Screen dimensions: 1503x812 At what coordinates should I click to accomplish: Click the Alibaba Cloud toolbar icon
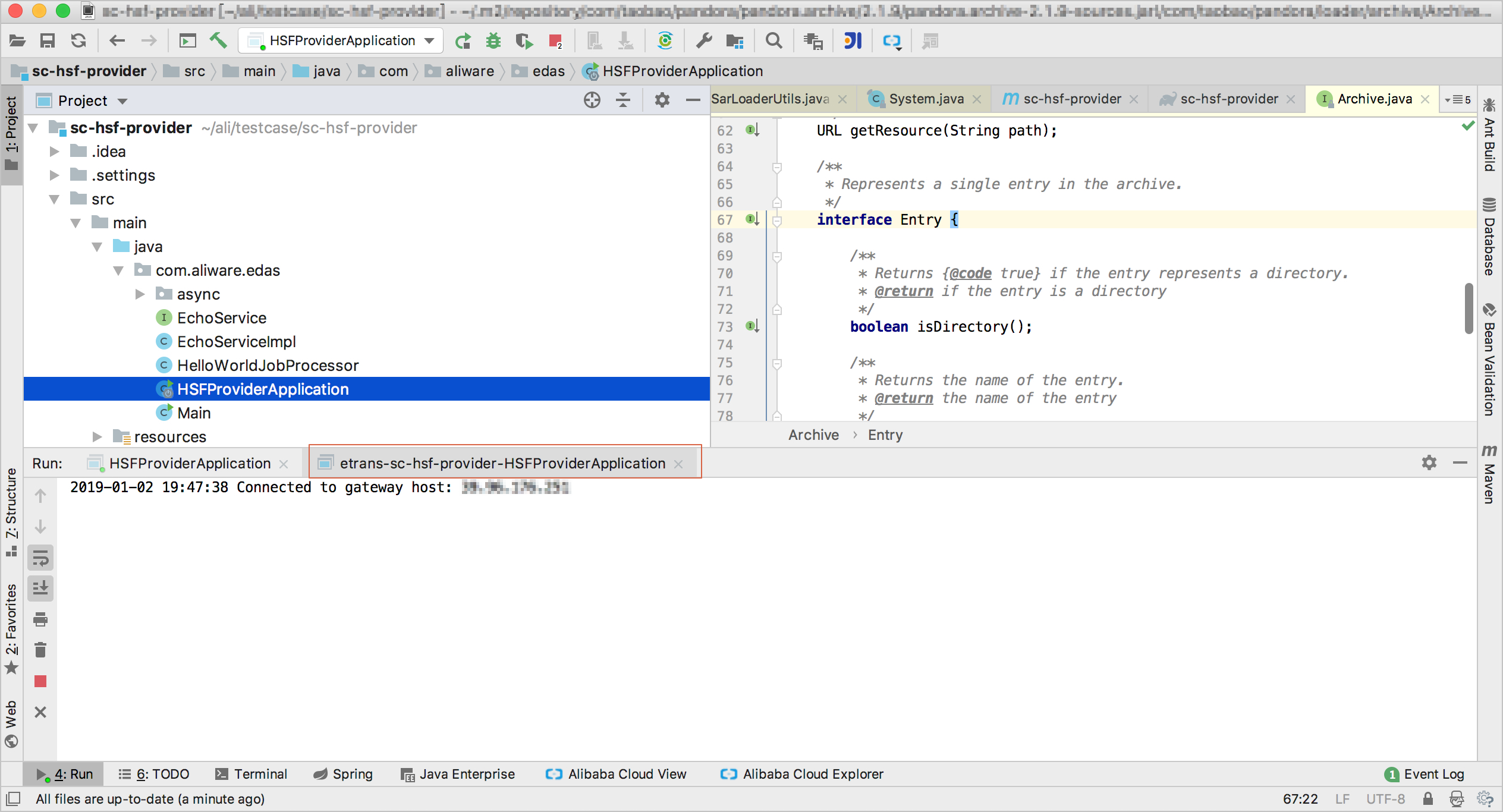(x=892, y=41)
